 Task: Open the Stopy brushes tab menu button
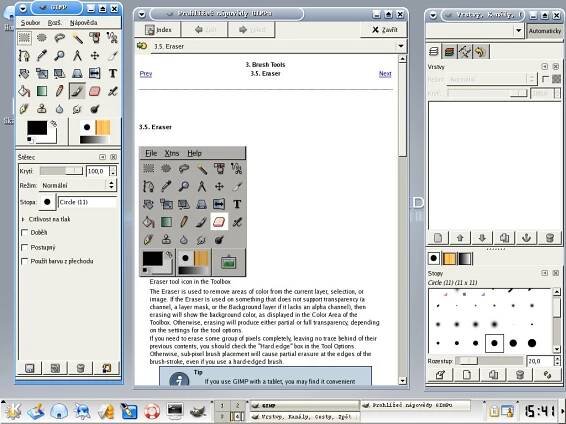[544, 273]
